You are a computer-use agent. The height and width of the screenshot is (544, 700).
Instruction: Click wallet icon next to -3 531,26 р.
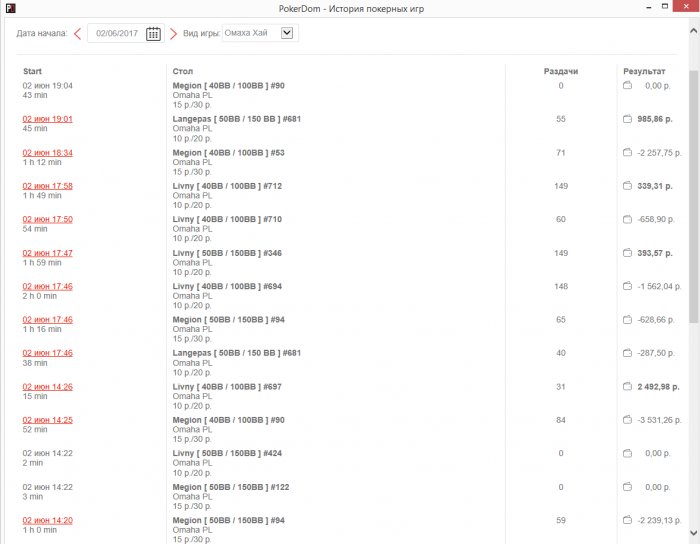pos(627,419)
